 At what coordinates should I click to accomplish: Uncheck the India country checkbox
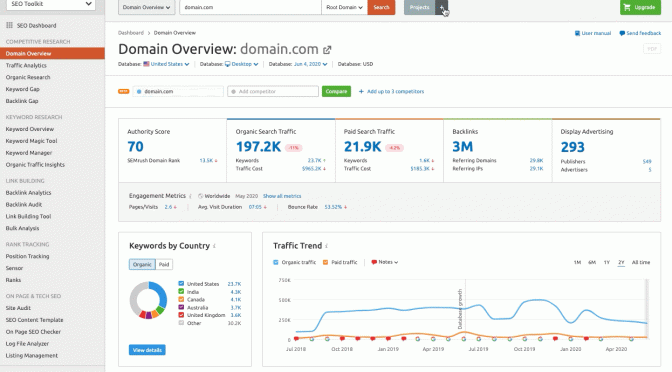(181, 291)
